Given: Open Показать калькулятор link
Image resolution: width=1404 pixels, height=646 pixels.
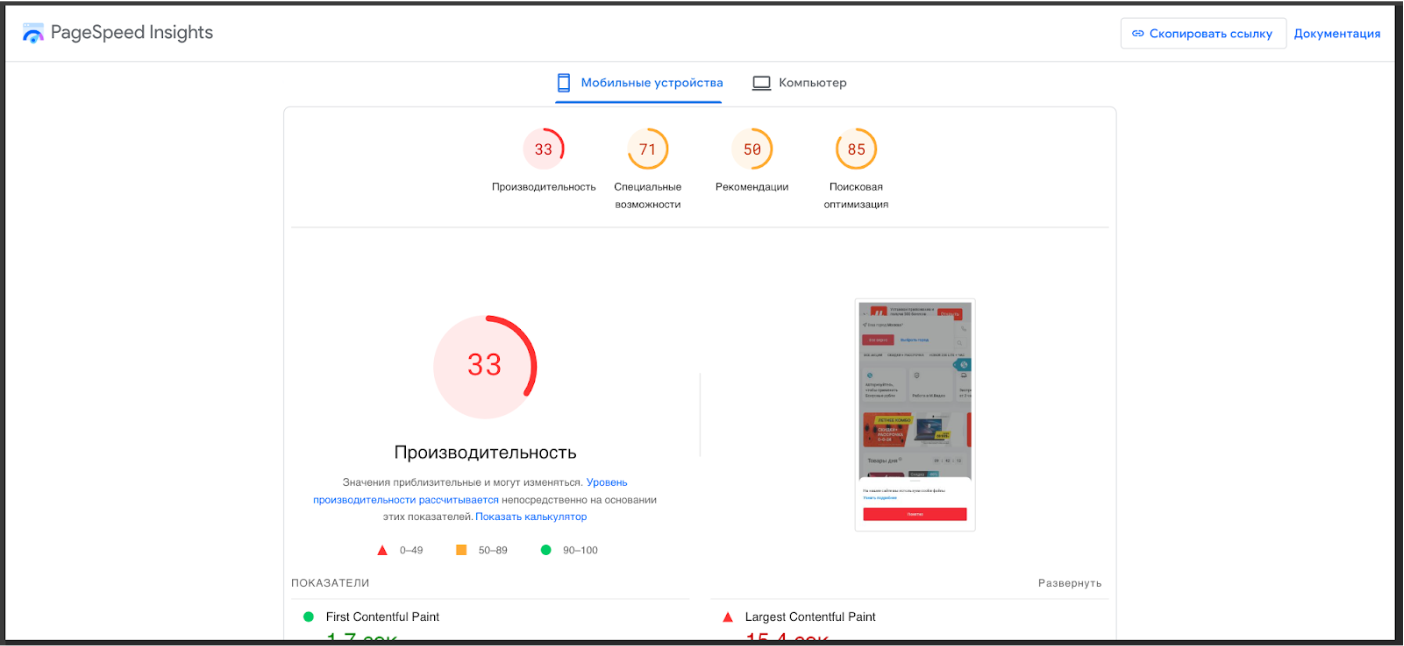Looking at the screenshot, I should coord(531,517).
